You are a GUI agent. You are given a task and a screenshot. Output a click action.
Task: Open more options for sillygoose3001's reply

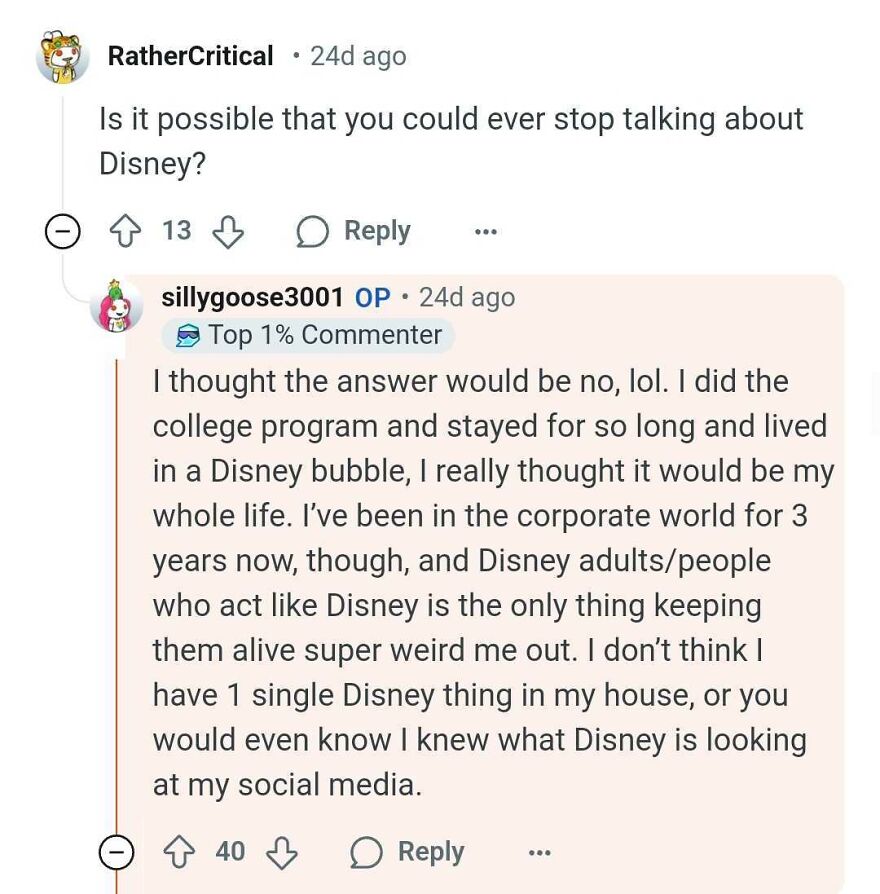point(539,852)
